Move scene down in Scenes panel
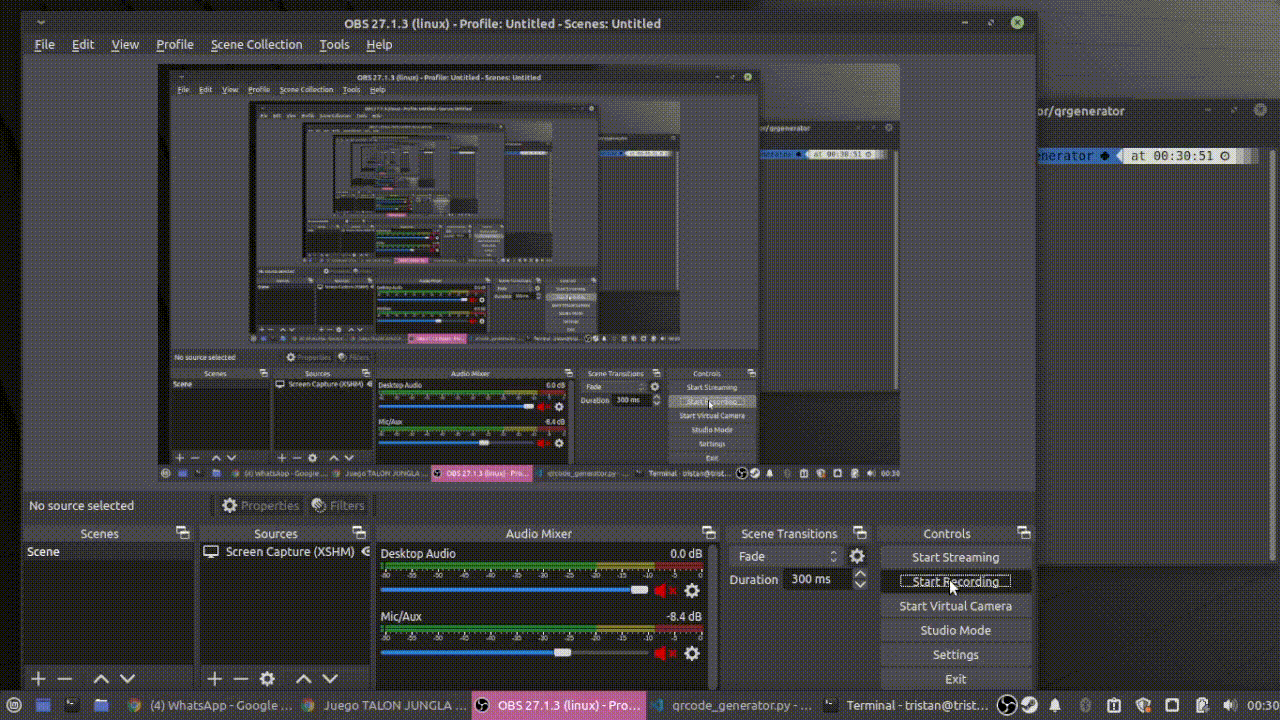1280x720 pixels. click(x=127, y=679)
